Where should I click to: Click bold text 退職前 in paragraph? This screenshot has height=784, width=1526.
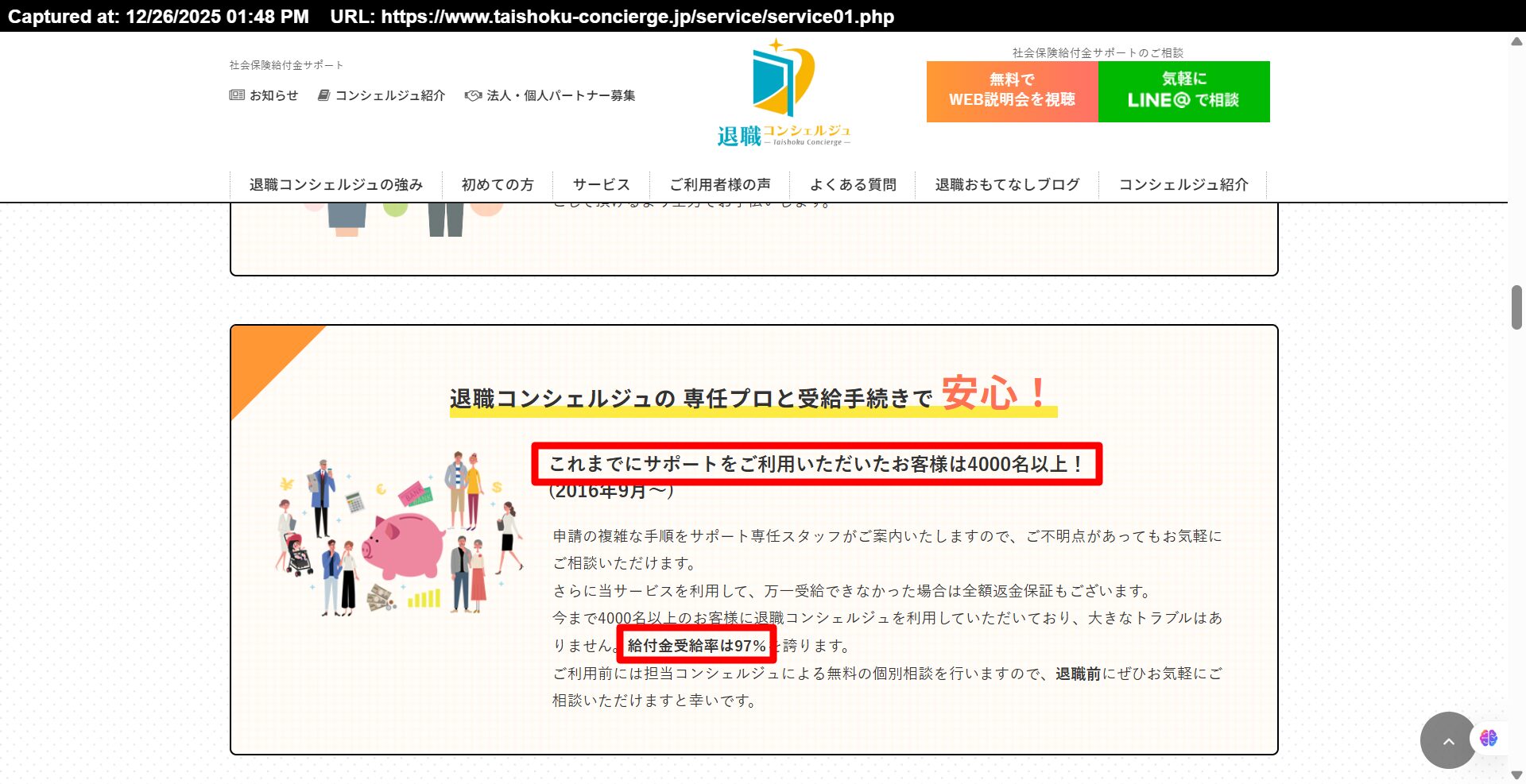pos(1078,674)
